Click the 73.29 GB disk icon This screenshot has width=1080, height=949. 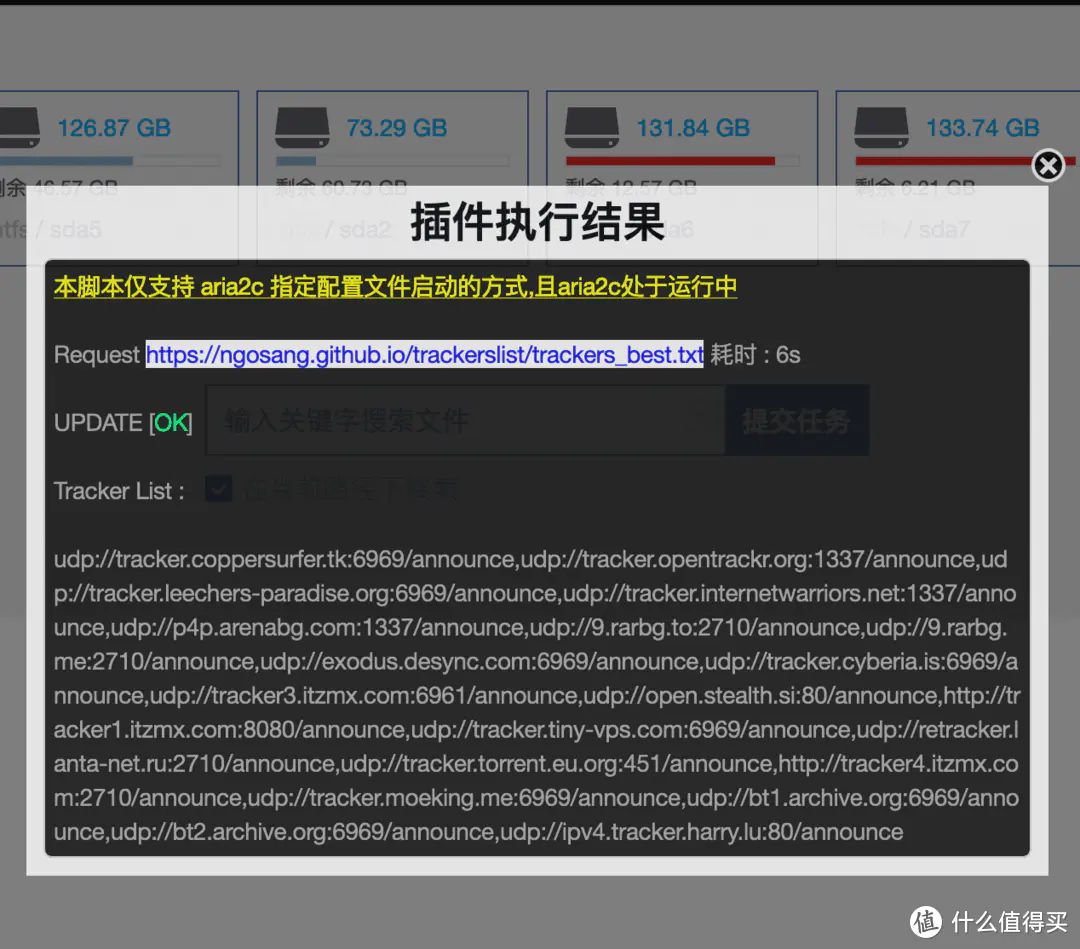(x=302, y=127)
